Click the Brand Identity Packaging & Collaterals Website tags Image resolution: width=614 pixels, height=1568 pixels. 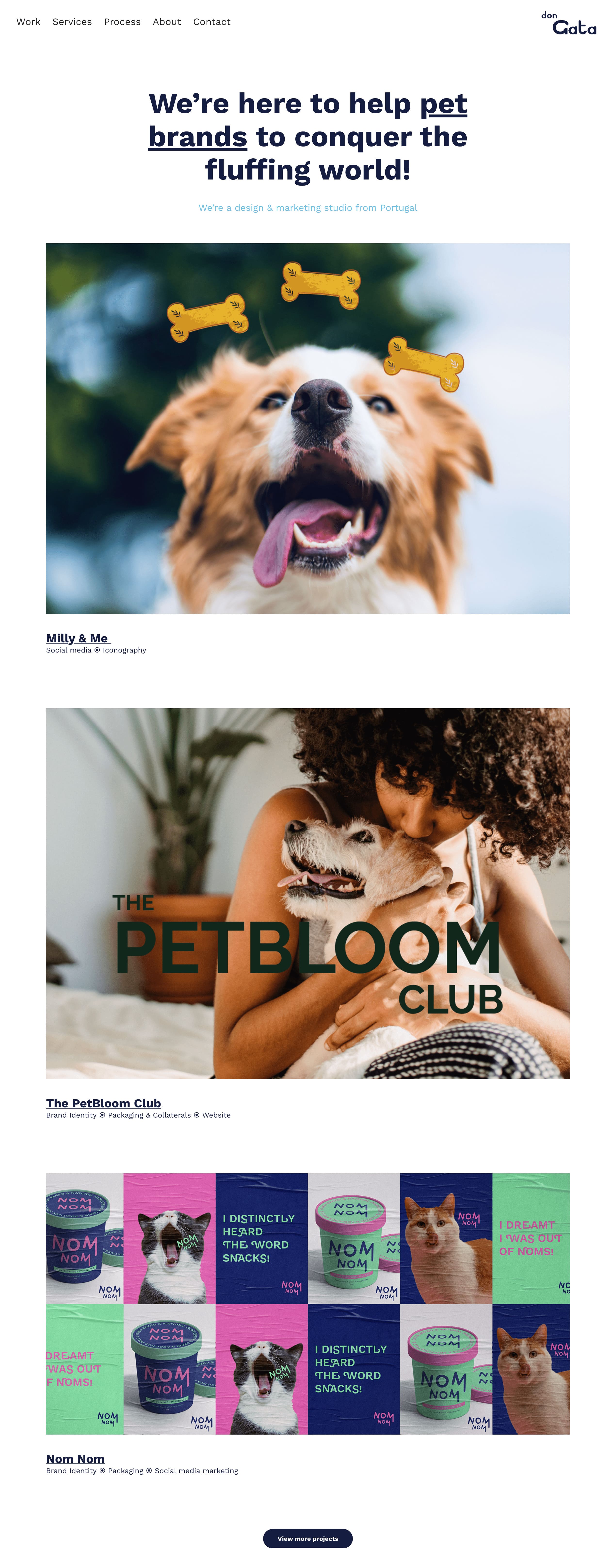tap(138, 1115)
